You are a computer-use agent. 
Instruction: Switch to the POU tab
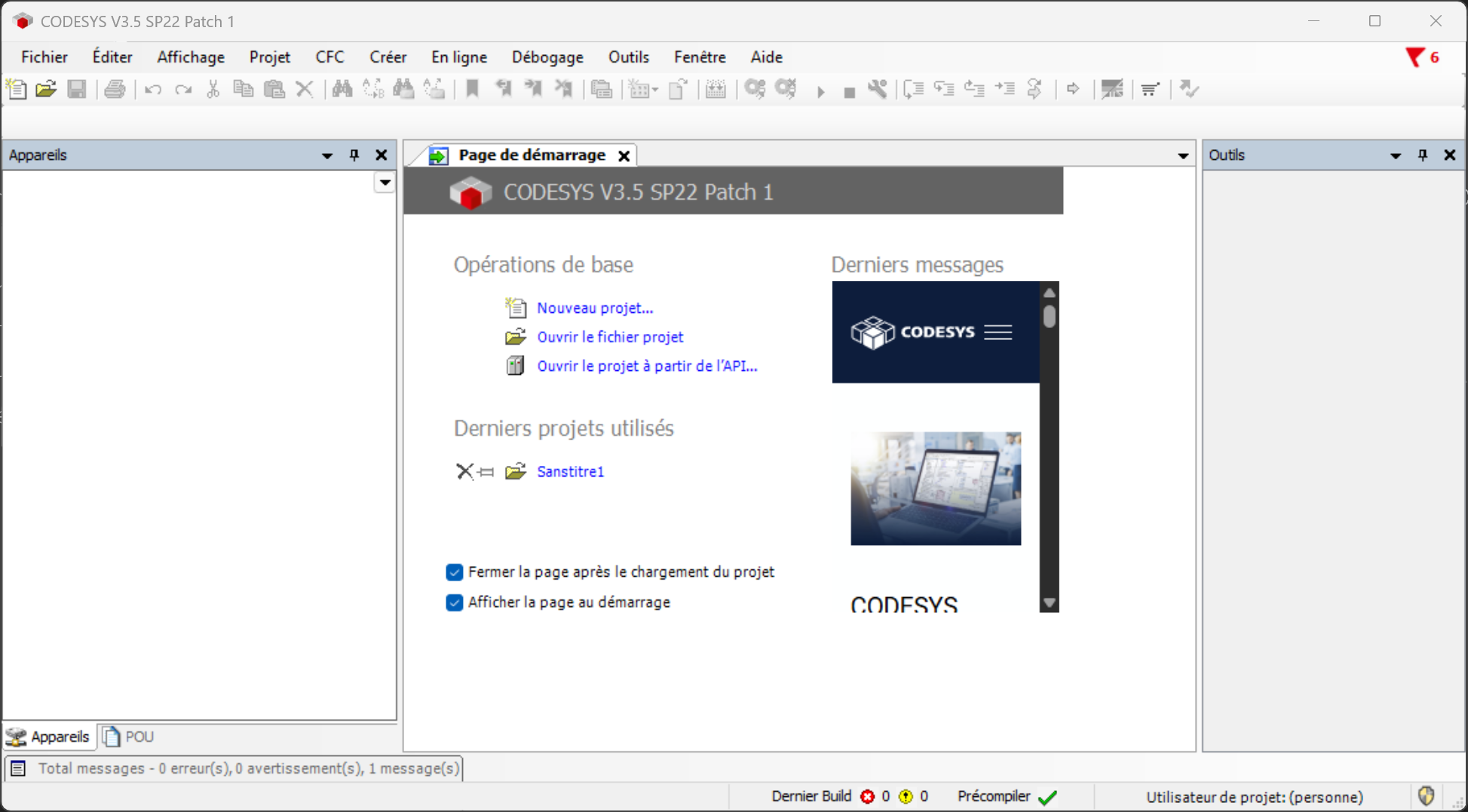coord(129,737)
